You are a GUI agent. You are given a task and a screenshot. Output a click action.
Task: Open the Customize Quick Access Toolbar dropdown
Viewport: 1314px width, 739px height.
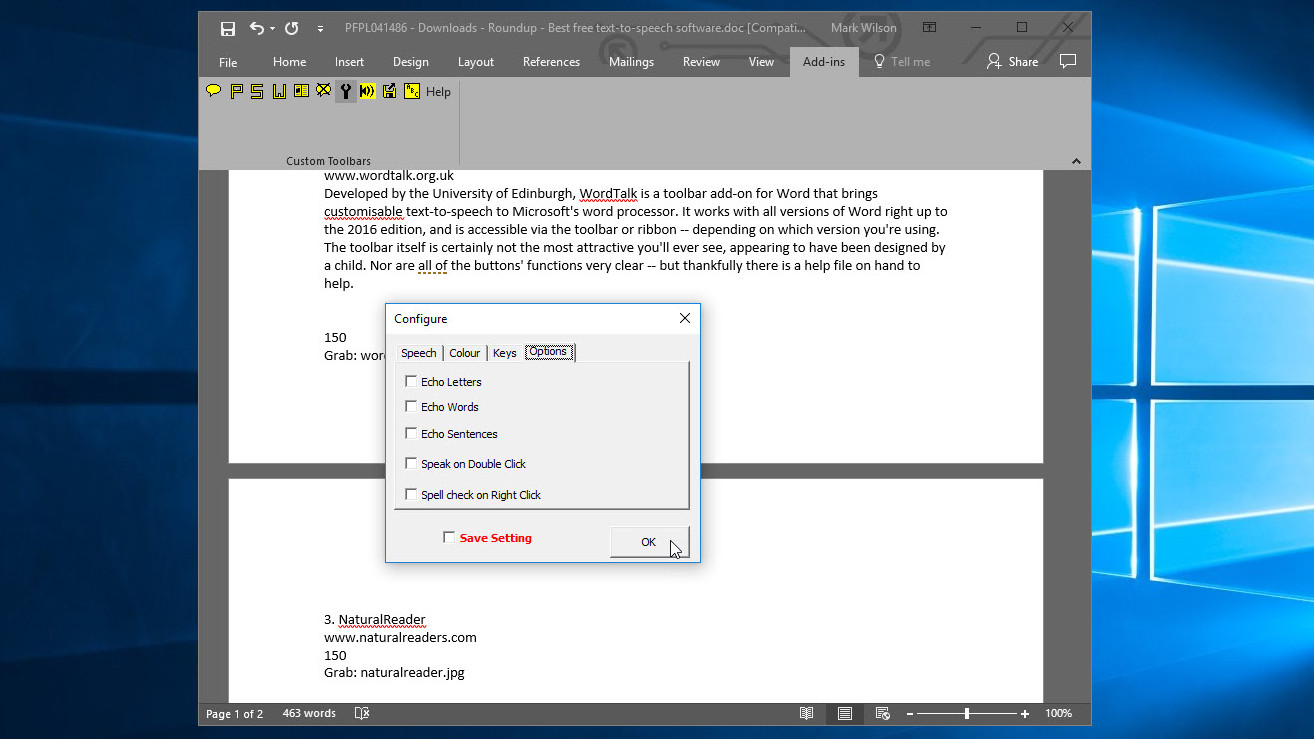point(320,28)
